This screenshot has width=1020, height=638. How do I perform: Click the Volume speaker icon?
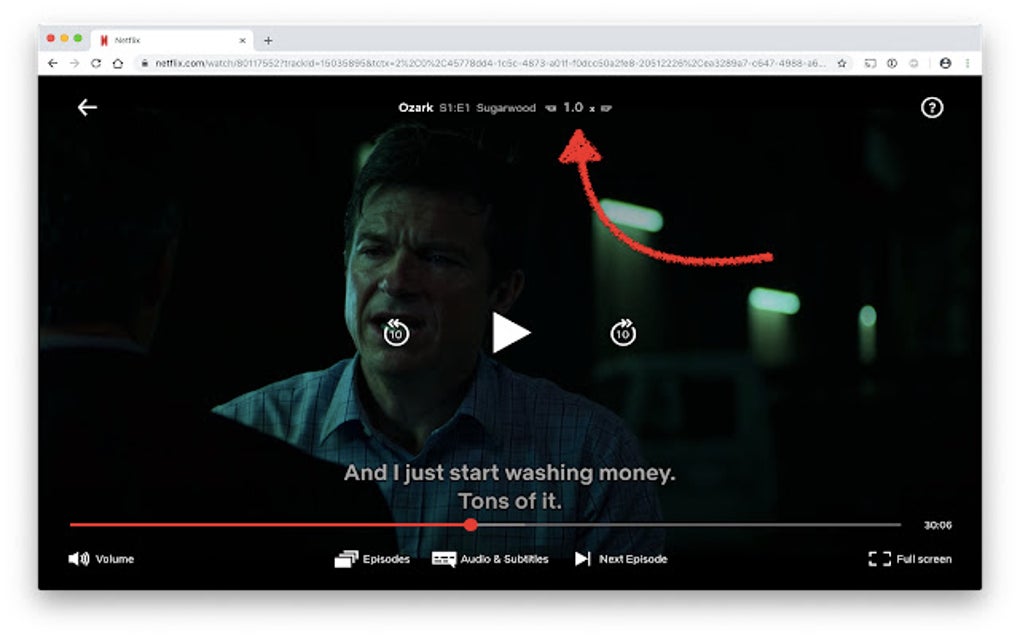79,558
